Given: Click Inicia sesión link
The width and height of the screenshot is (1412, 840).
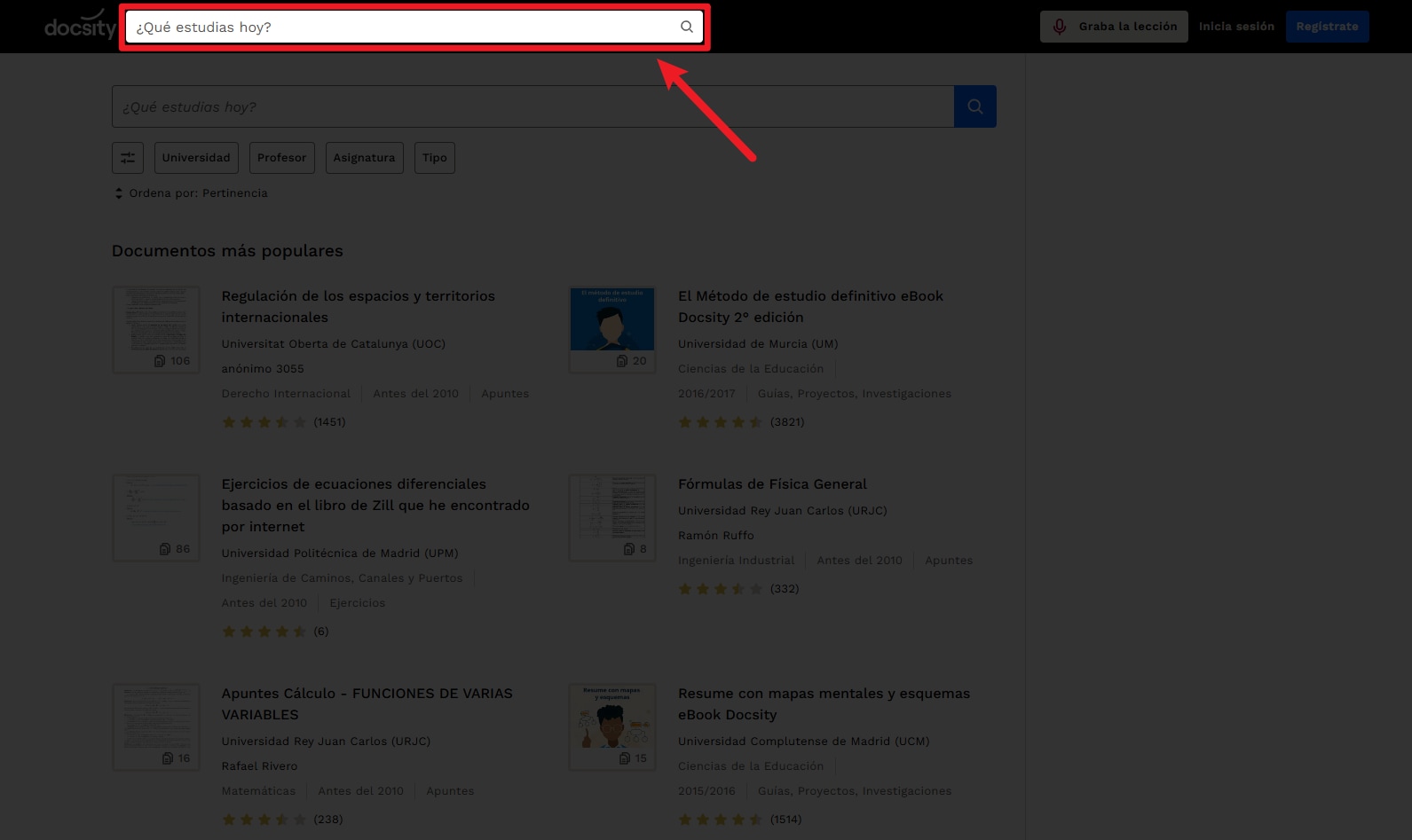Looking at the screenshot, I should click(1236, 27).
